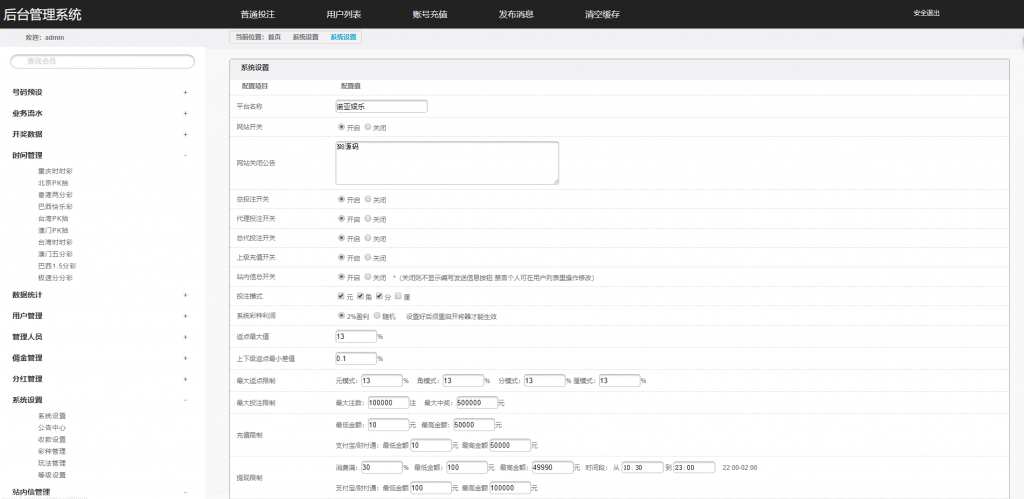
Task: Open 重庆时时彩 in the sidebar list
Action: click(x=55, y=171)
